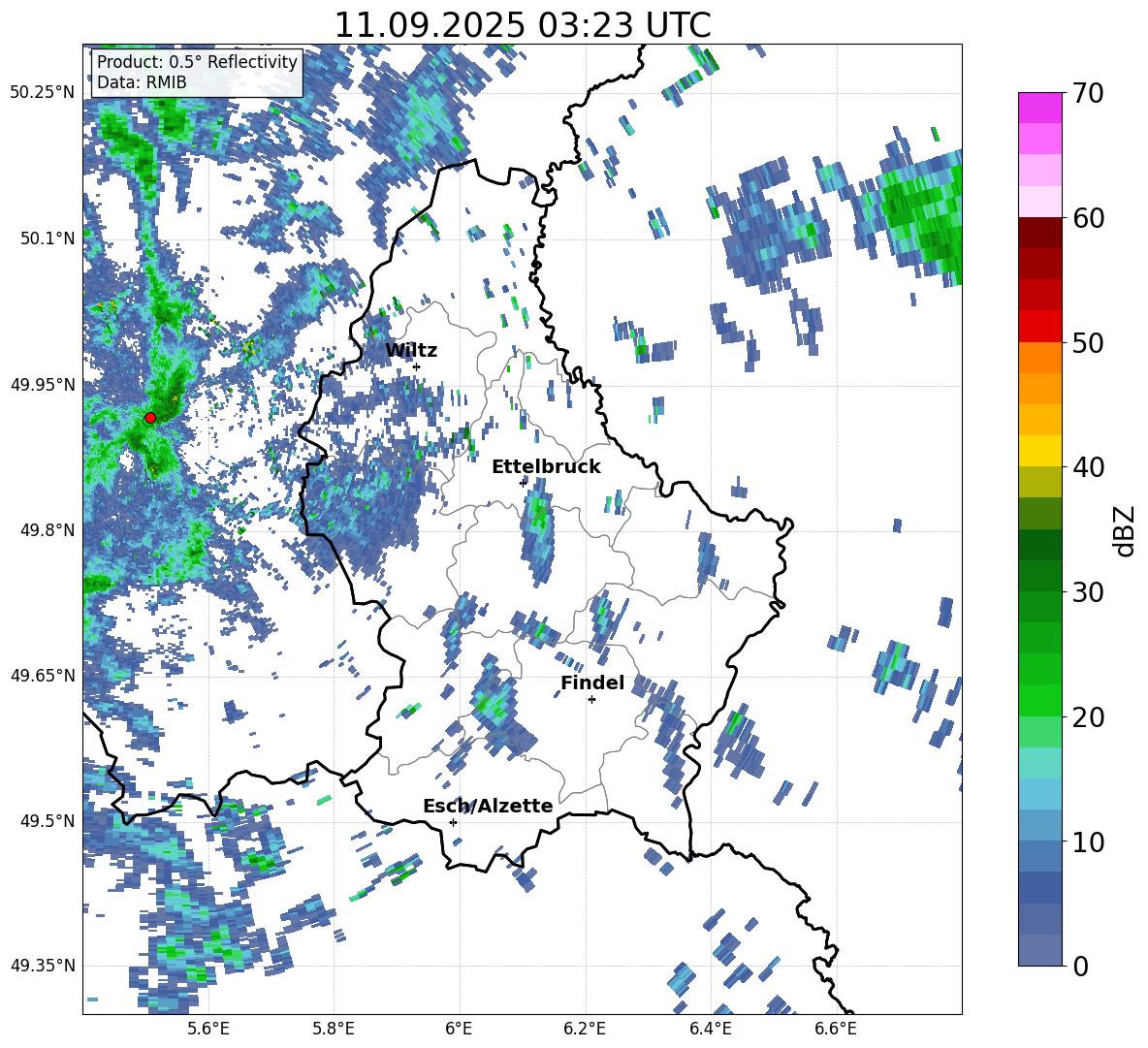Click the 6.2°E longitude label
This screenshot has width=1148, height=1048.
(x=585, y=1029)
